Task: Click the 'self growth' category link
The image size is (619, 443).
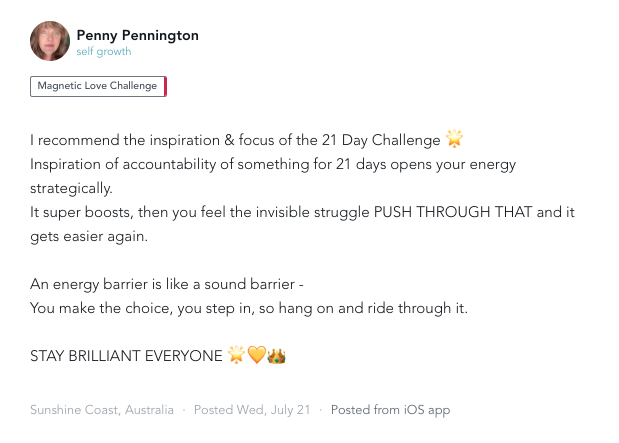Action: (103, 52)
